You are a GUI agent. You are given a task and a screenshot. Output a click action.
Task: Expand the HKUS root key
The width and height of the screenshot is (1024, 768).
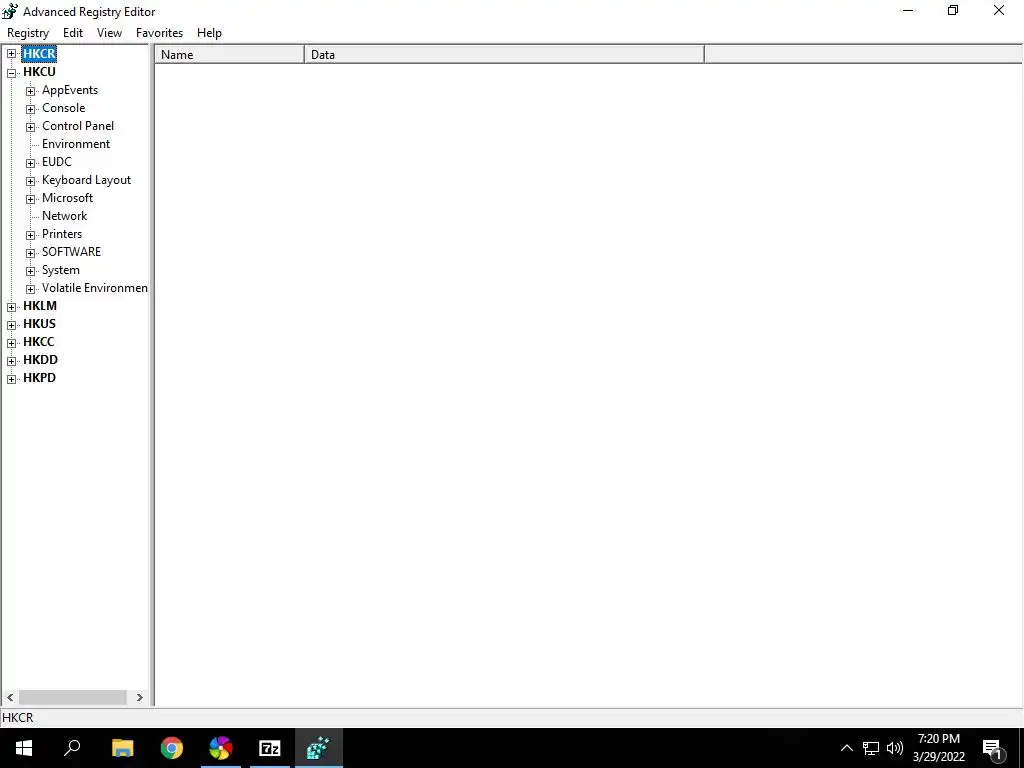coord(12,325)
